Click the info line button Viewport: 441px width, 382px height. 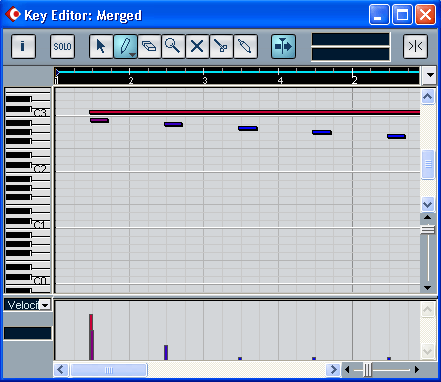(x=23, y=46)
